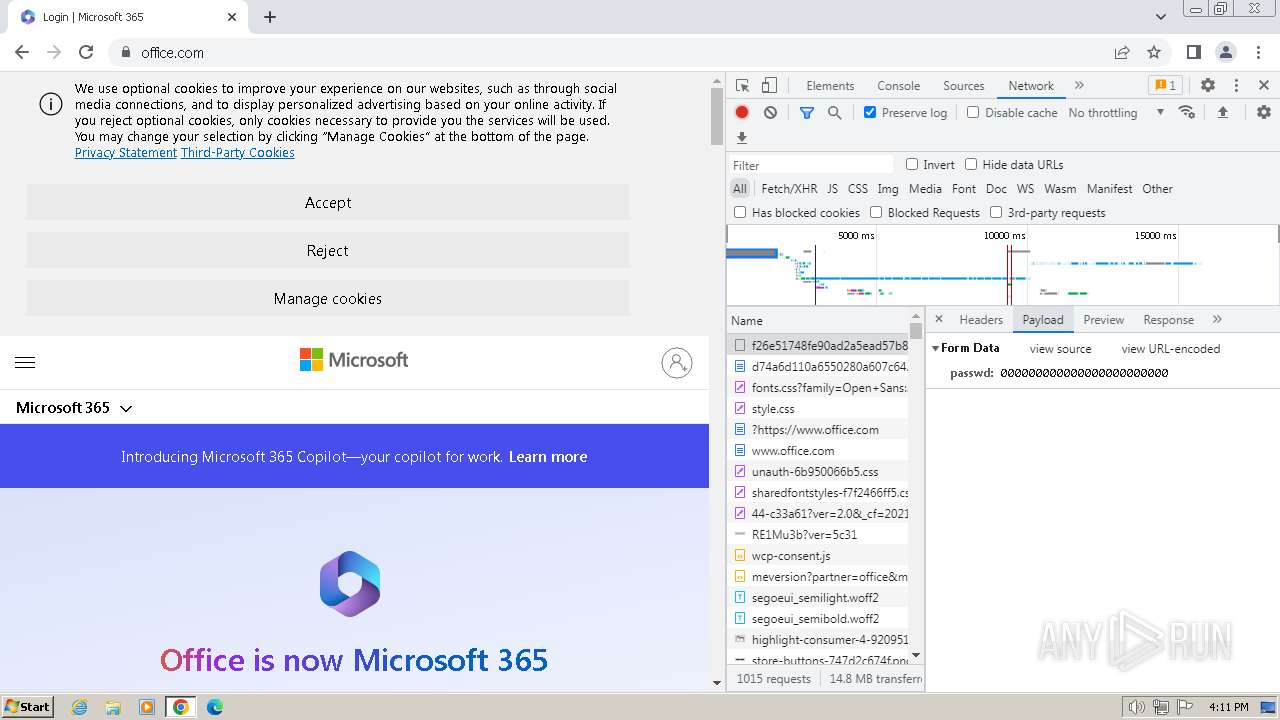Share this page icon in address bar
Image resolution: width=1280 pixels, height=720 pixels.
point(1122,52)
